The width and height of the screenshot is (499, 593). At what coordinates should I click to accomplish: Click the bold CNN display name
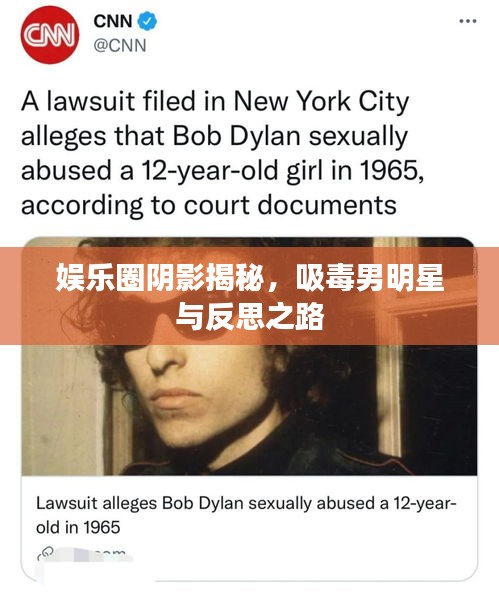113,21
